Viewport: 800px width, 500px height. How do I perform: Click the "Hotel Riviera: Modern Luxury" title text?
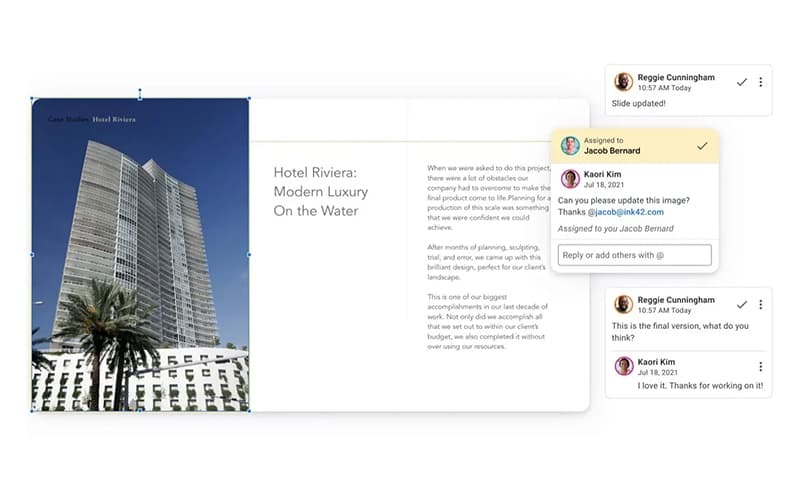[320, 191]
